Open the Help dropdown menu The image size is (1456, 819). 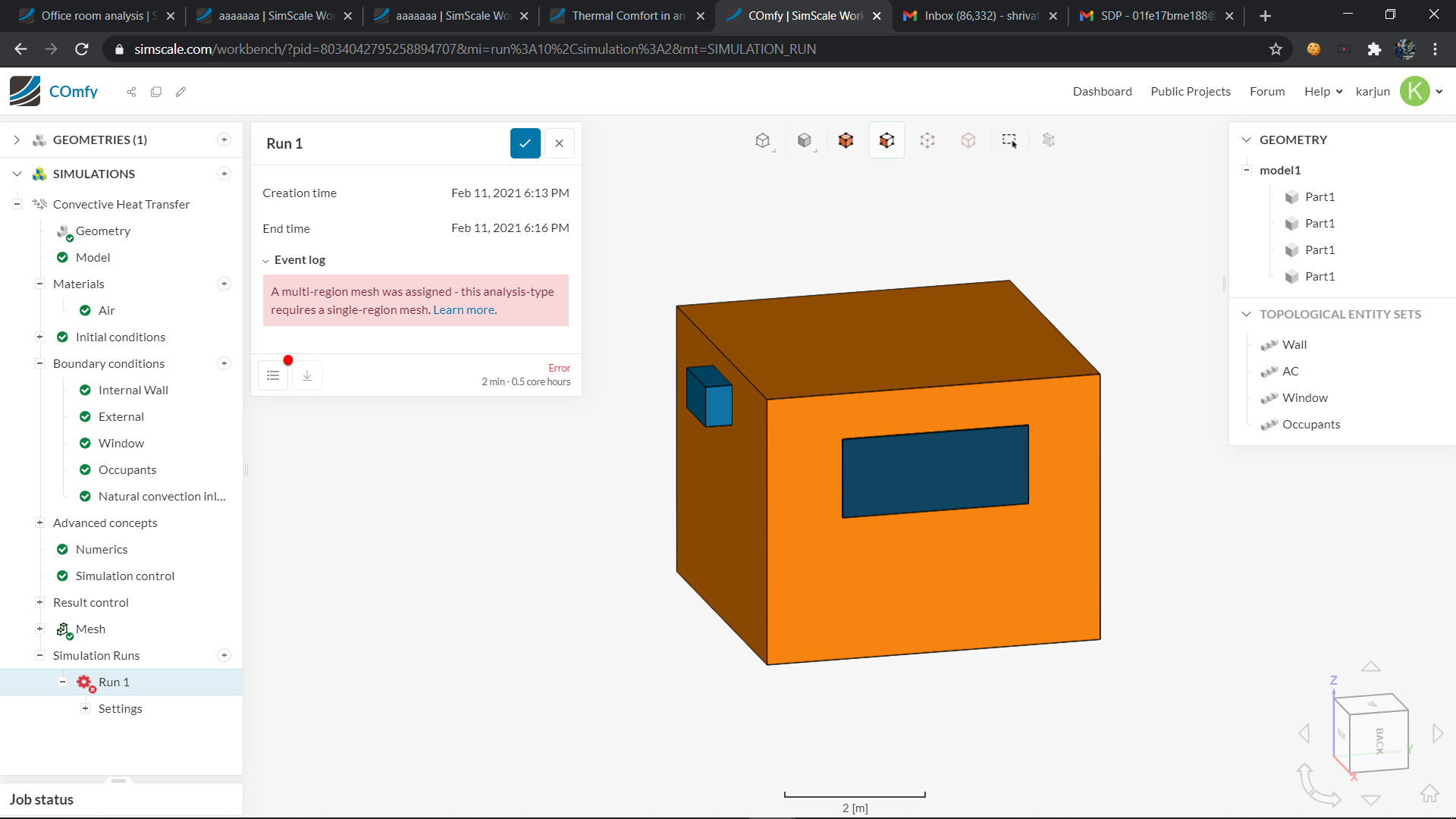pos(1323,91)
